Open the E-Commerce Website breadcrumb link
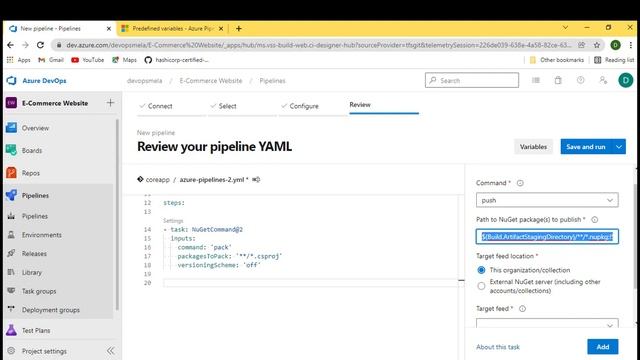Screen dimensions: 640x360 pyautogui.click(x=211, y=81)
